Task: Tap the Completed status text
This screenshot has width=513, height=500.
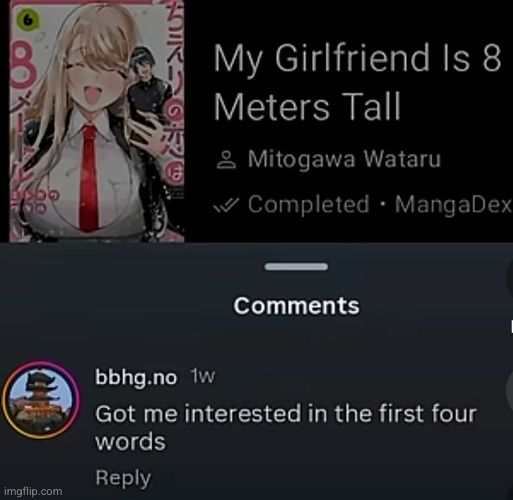Action: [x=309, y=204]
